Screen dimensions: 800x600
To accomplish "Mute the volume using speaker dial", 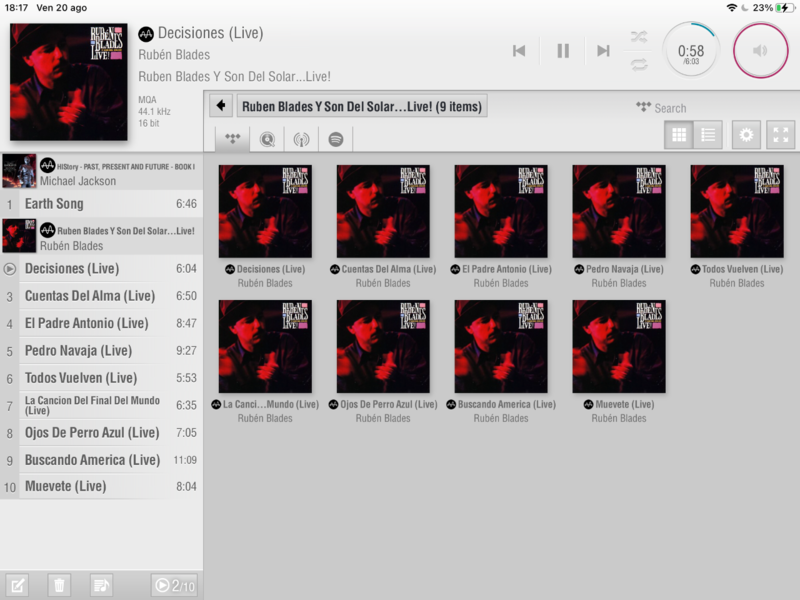I will coord(761,50).
